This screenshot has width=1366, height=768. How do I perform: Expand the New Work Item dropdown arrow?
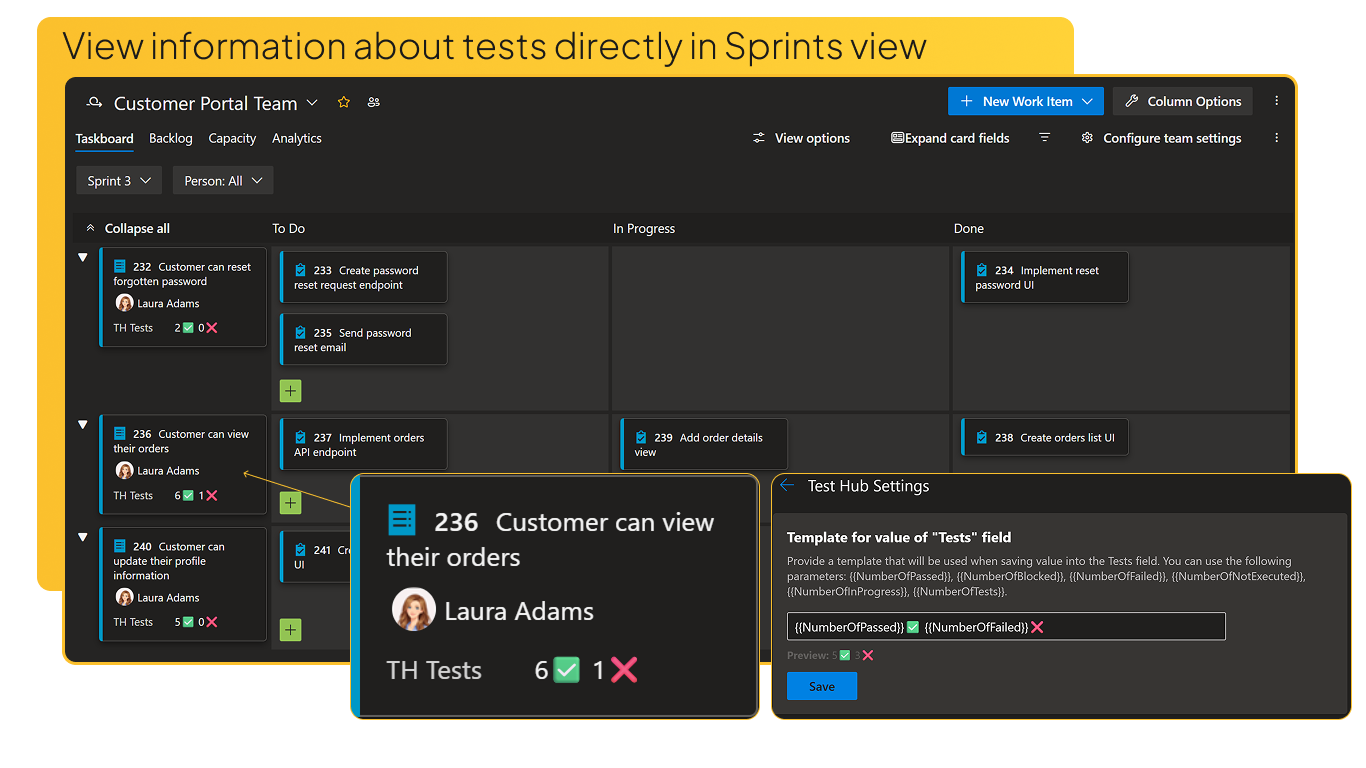tap(1087, 101)
